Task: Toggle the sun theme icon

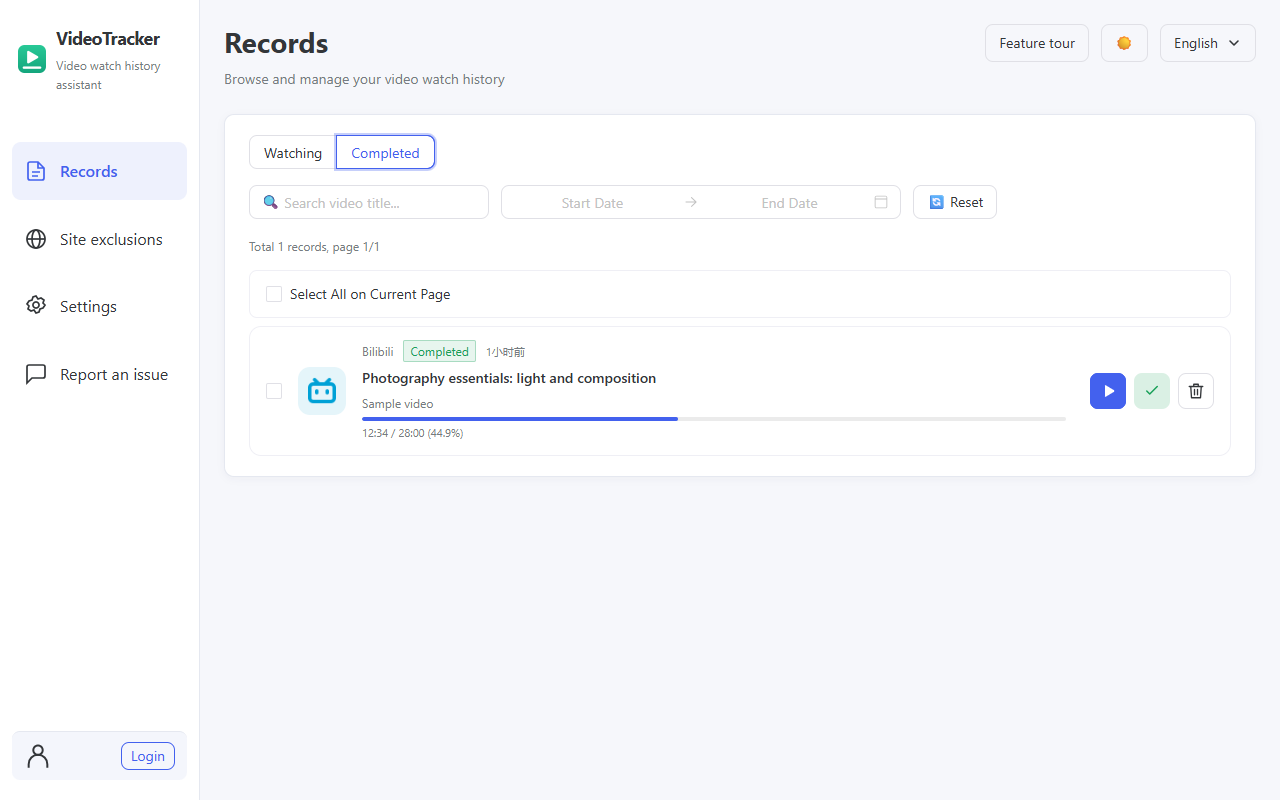Action: [1124, 43]
